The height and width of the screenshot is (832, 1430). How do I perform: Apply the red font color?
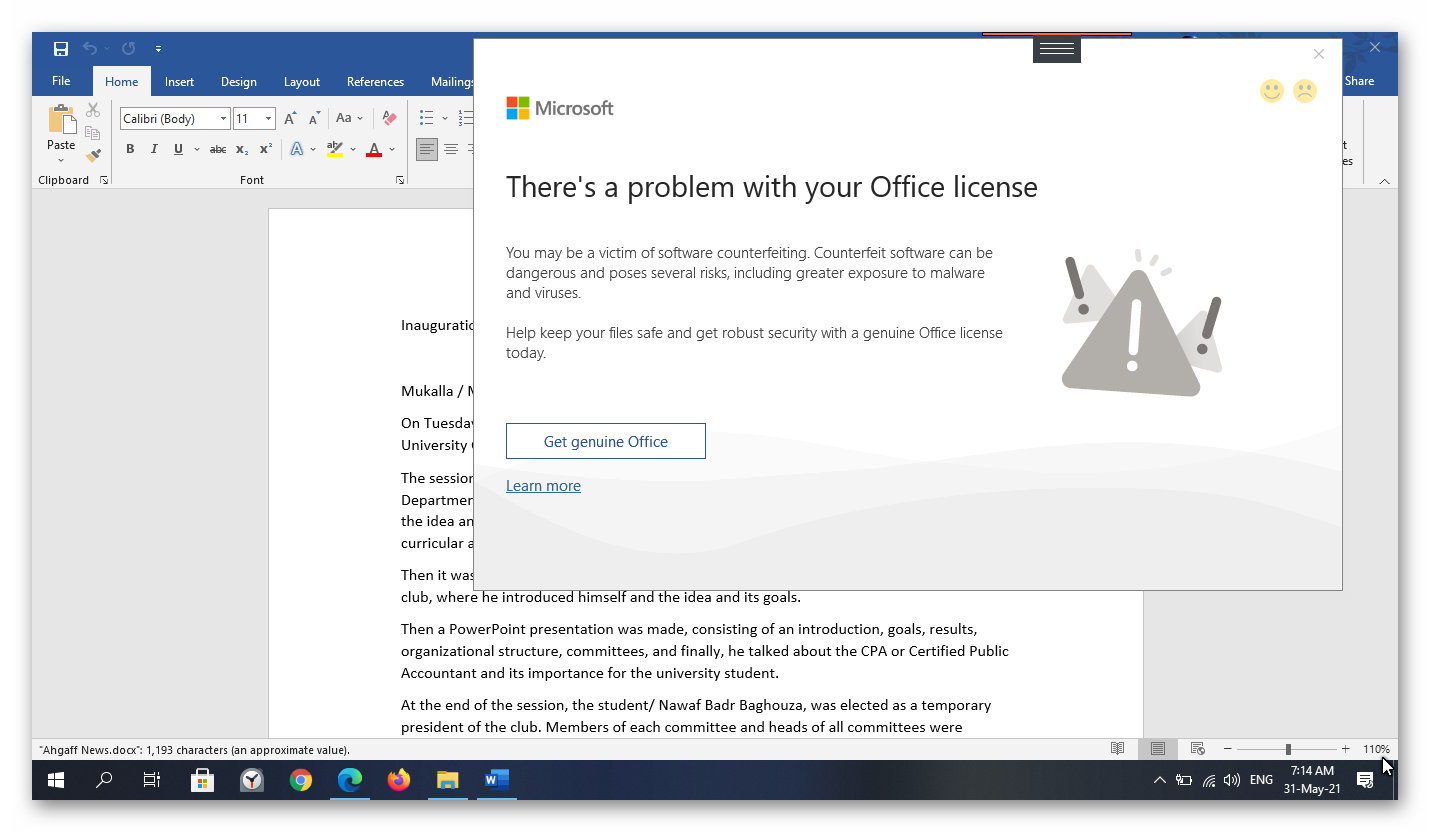374,149
